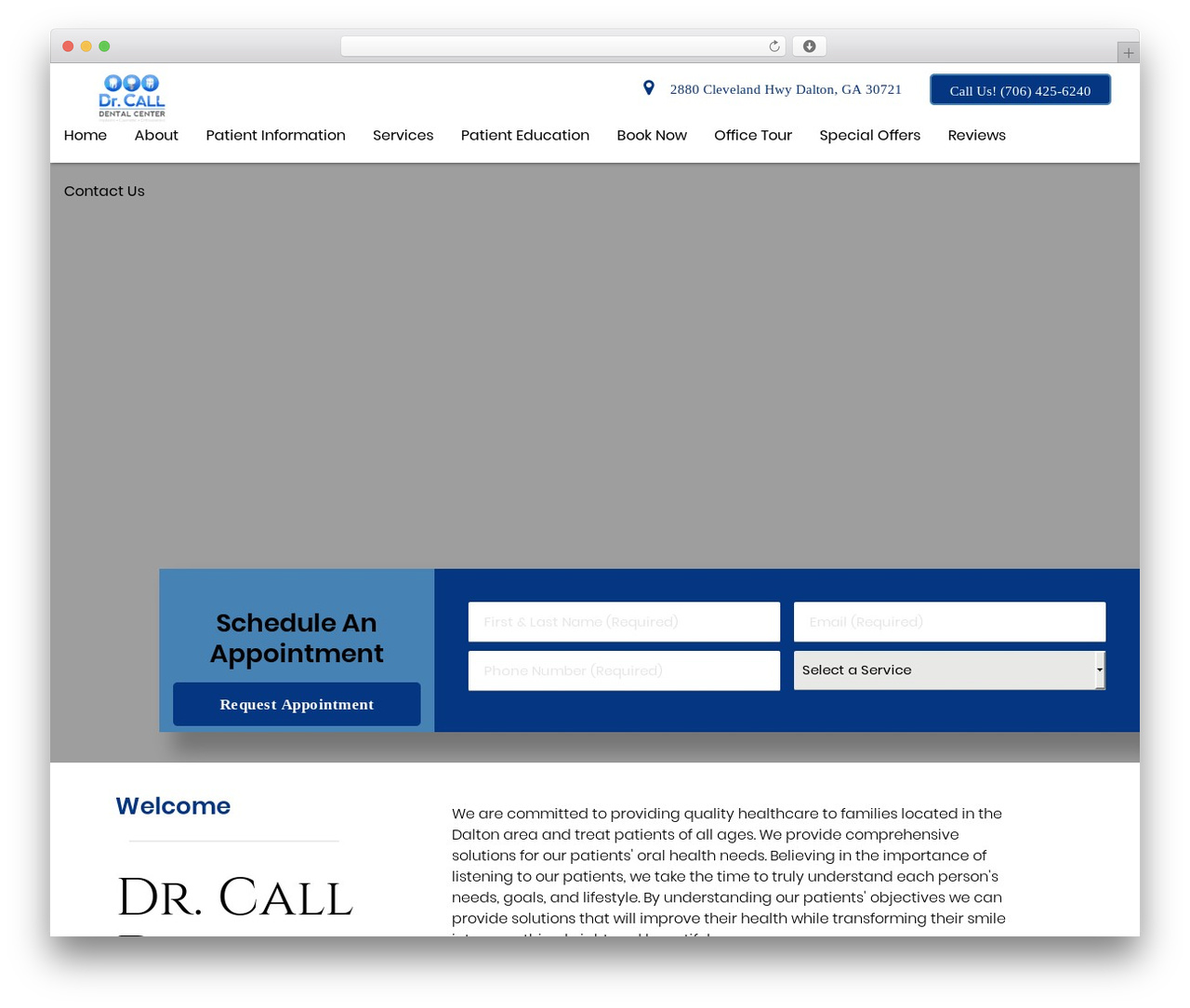This screenshot has width=1190, height=1008.
Task: Go to the Book Now page
Action: point(652,136)
